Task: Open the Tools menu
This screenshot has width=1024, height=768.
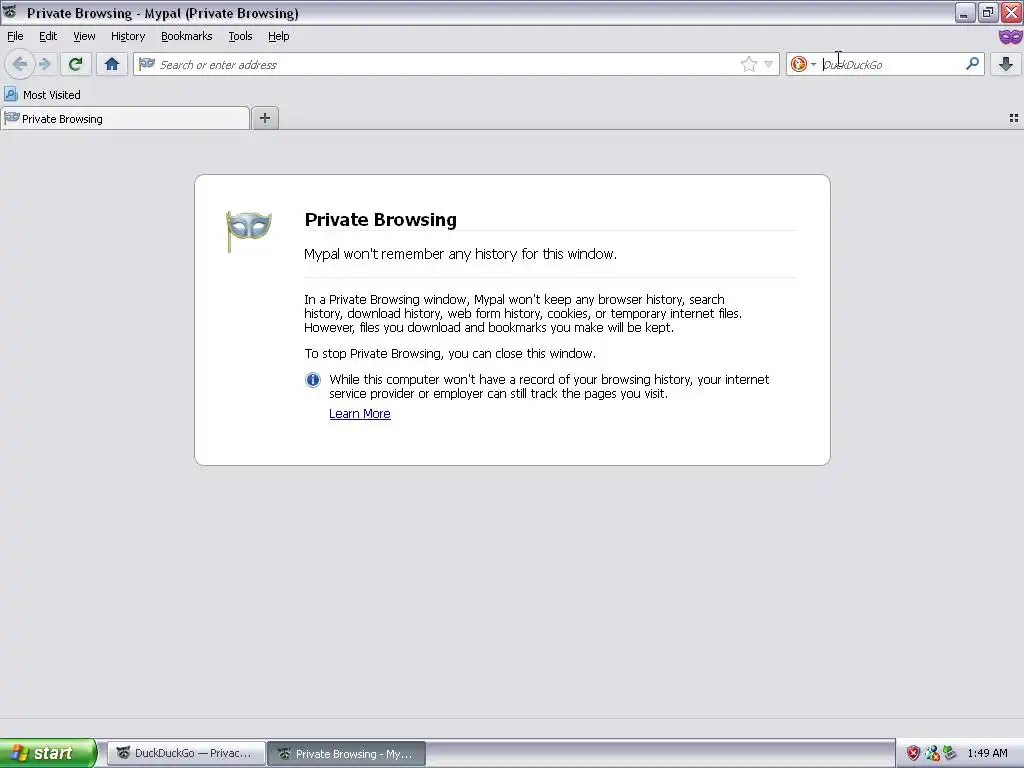Action: 240,37
